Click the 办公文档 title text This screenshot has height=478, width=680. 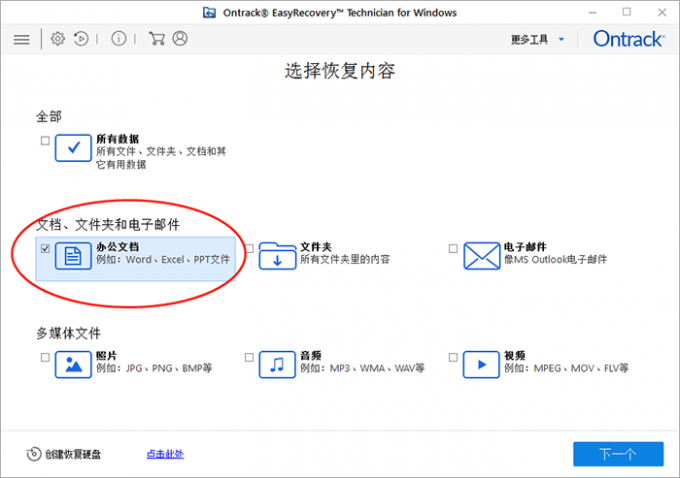pyautogui.click(x=118, y=247)
